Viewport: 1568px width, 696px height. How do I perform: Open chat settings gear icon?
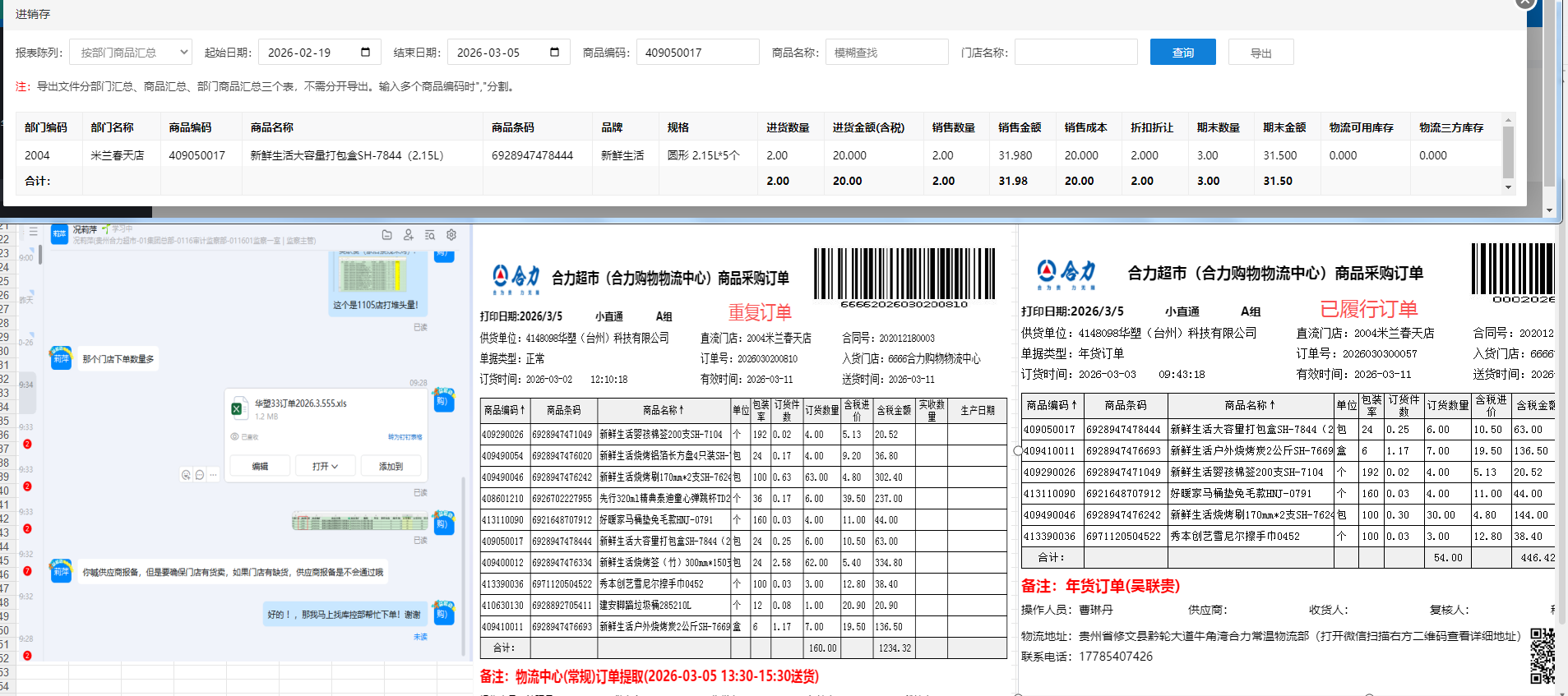pos(451,235)
